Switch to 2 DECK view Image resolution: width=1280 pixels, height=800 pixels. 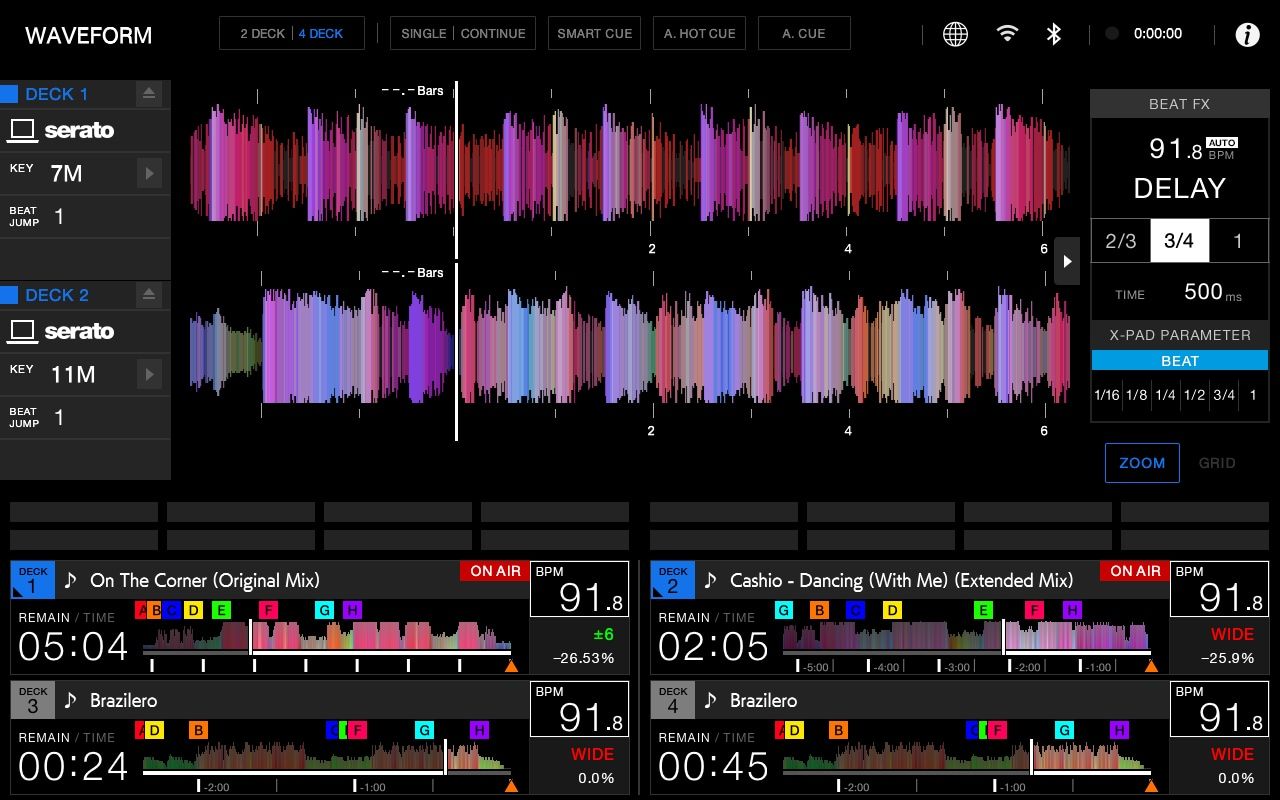[262, 34]
